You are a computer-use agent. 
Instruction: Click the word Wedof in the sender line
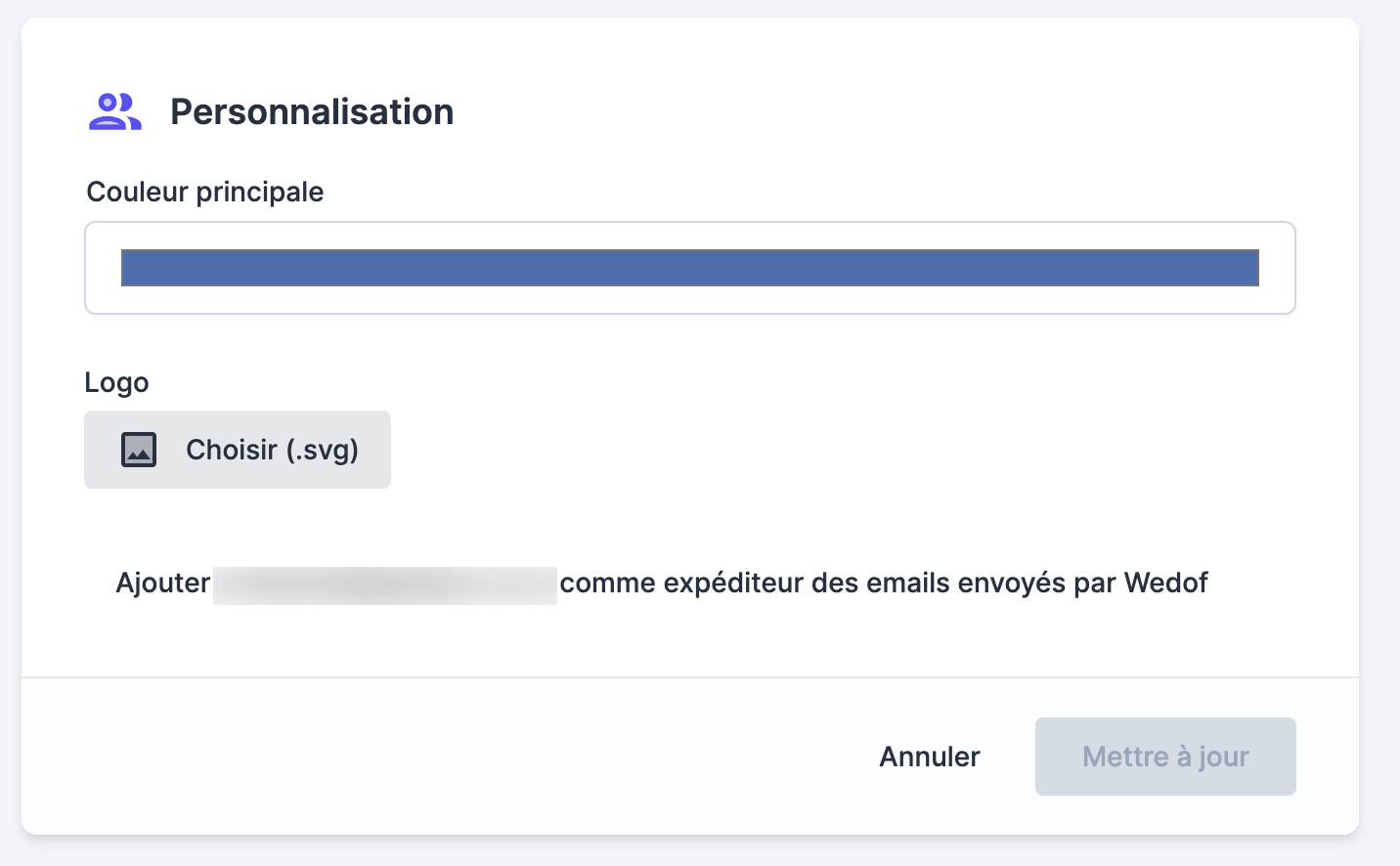[1166, 584]
